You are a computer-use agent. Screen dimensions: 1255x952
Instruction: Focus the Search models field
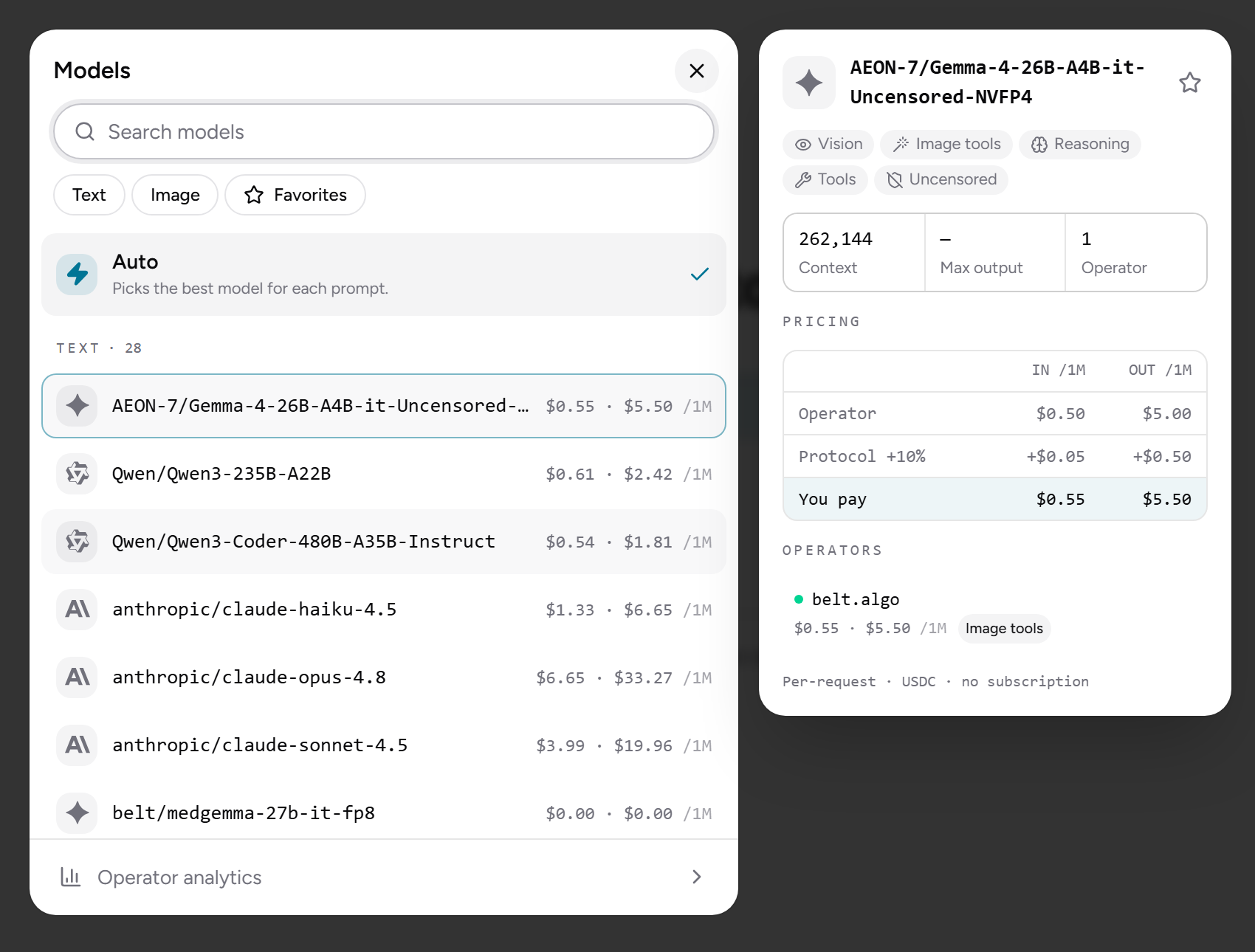tap(384, 131)
